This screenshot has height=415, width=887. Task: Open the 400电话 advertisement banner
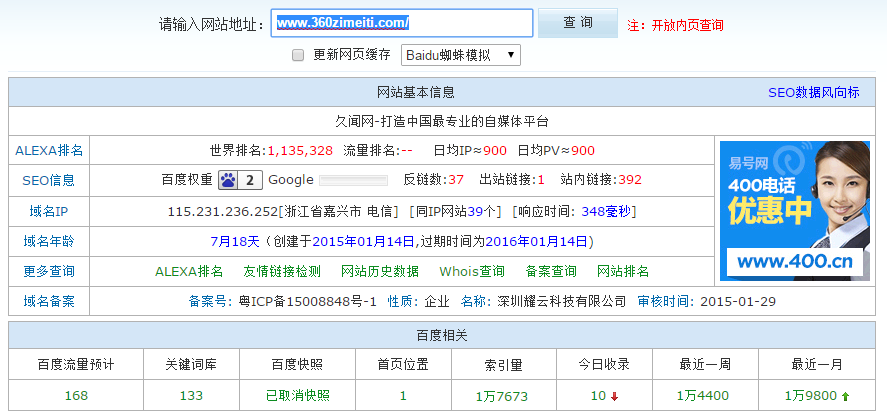(795, 211)
